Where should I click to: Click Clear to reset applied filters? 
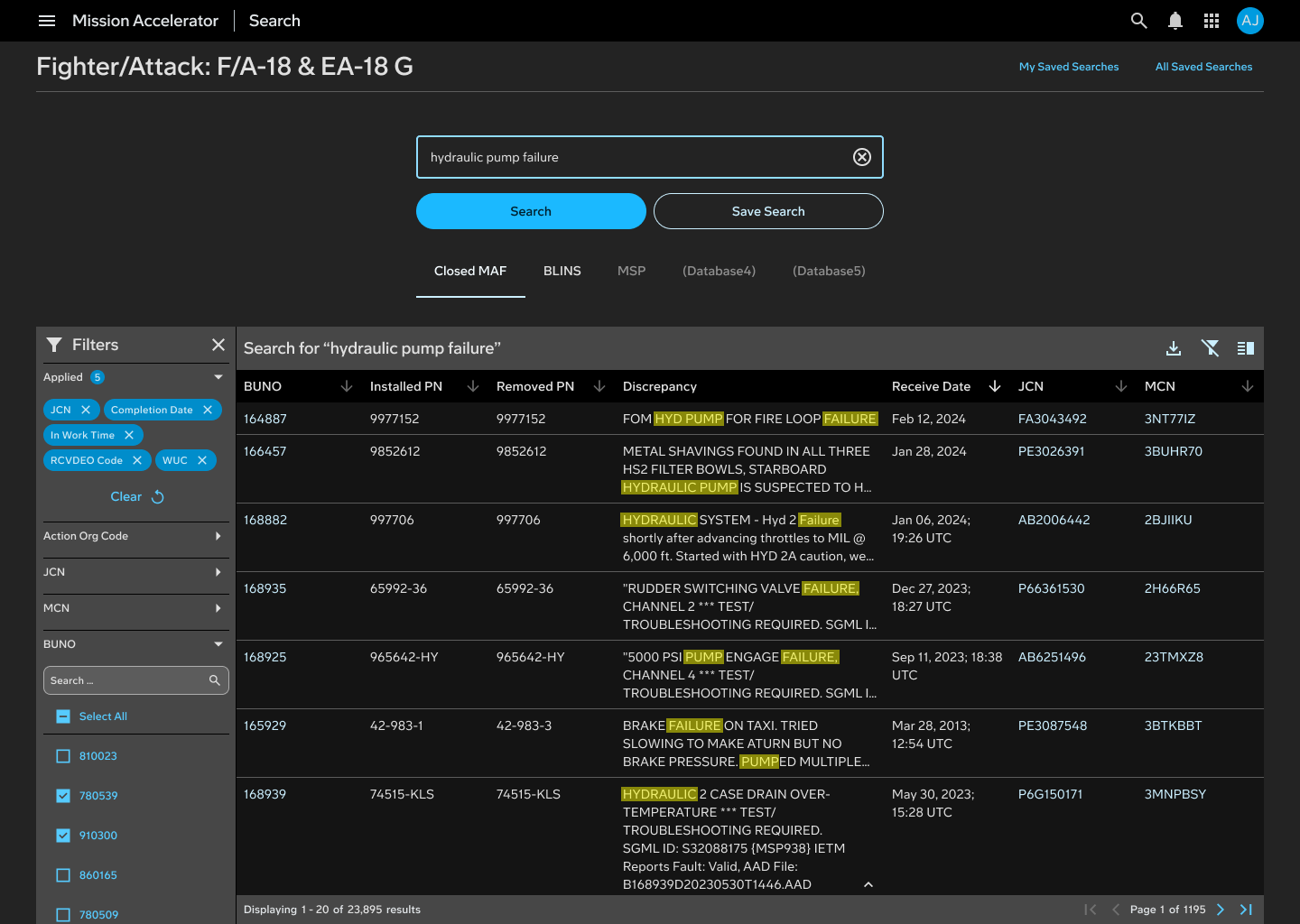pos(137,496)
